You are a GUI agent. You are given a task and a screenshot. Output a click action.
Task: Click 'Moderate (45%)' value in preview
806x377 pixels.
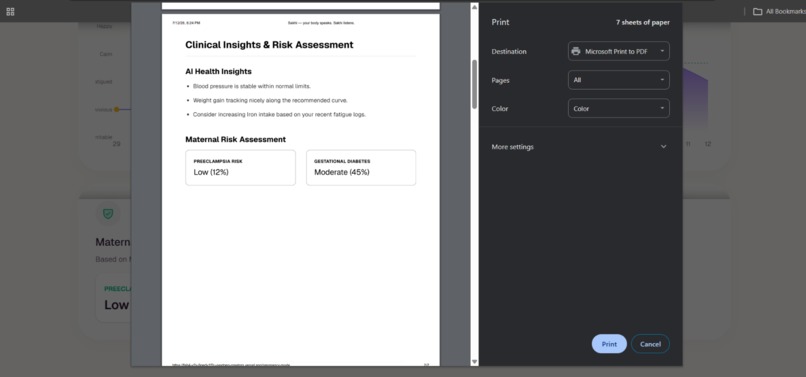coord(342,172)
